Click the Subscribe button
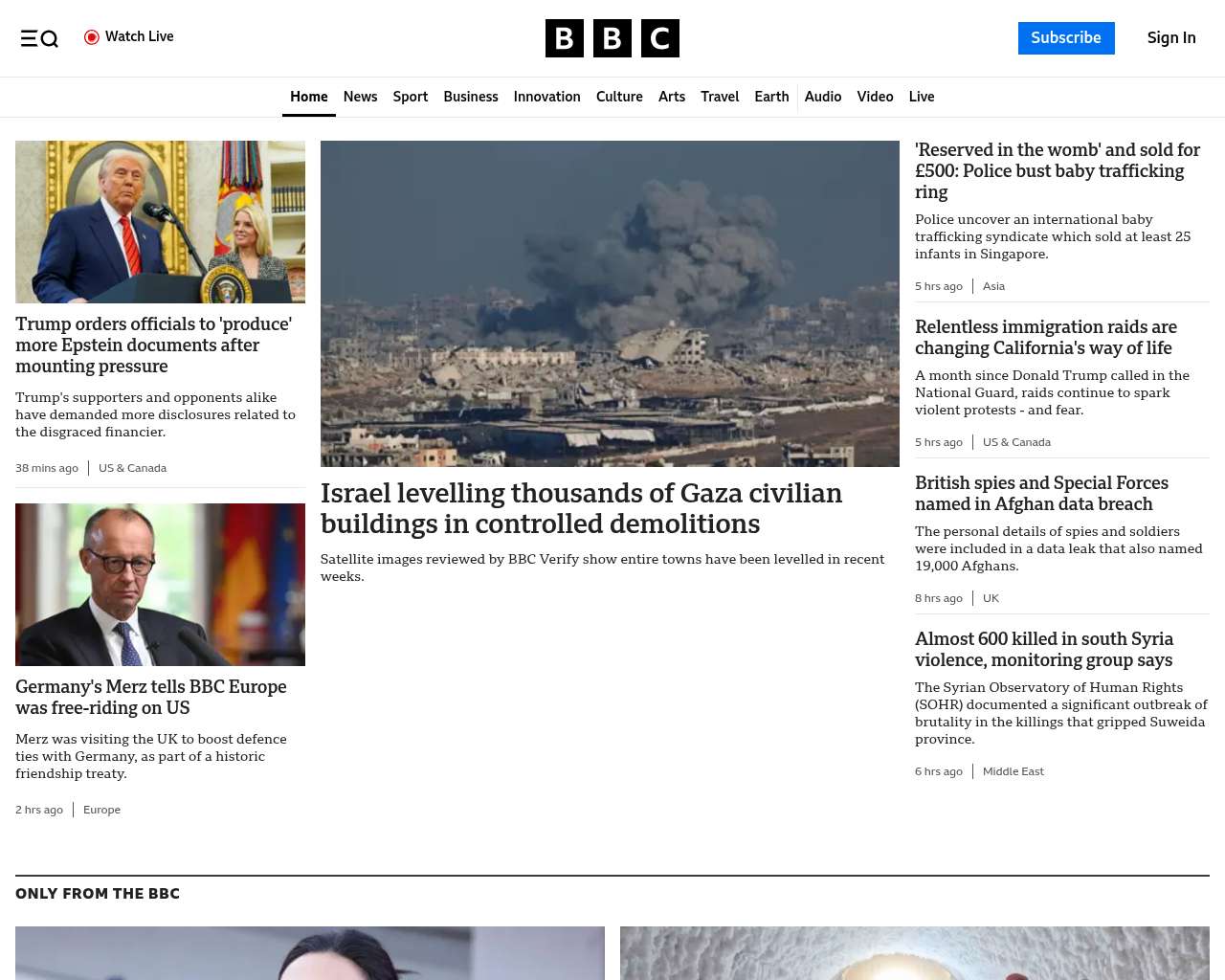Viewport: 1225px width, 980px height. [x=1066, y=38]
